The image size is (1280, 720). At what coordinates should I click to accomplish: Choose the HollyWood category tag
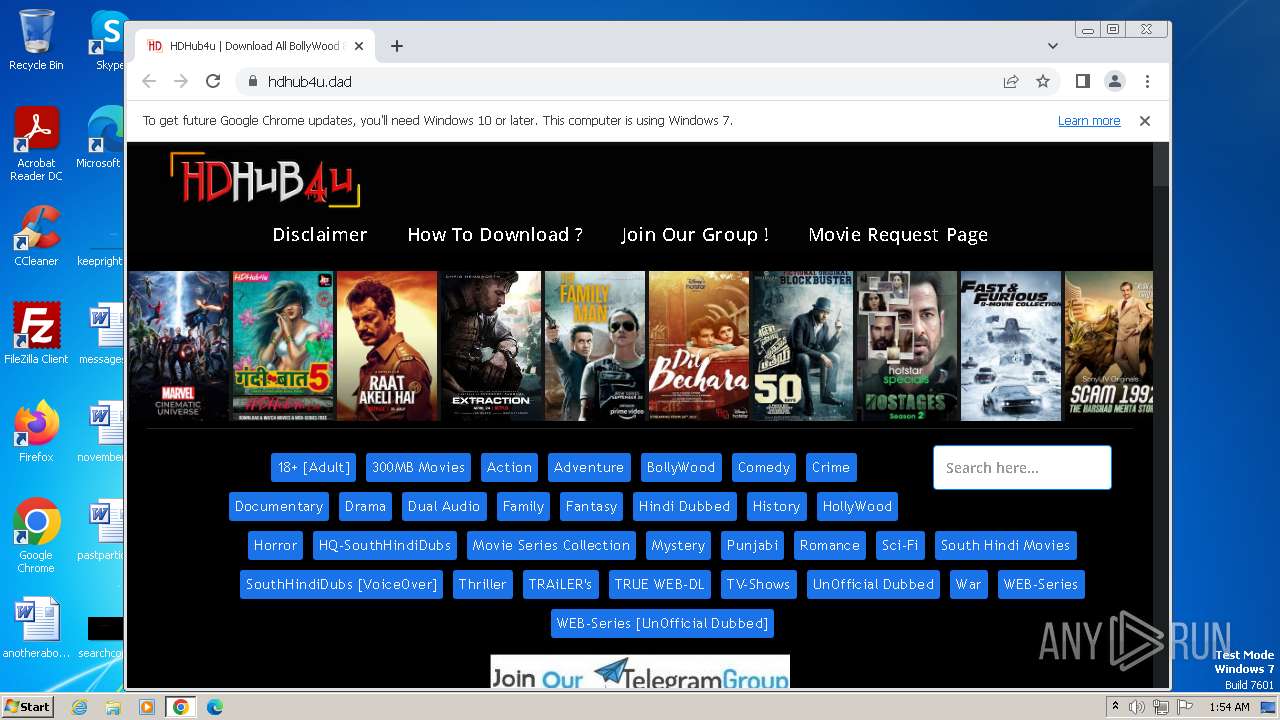click(x=857, y=507)
